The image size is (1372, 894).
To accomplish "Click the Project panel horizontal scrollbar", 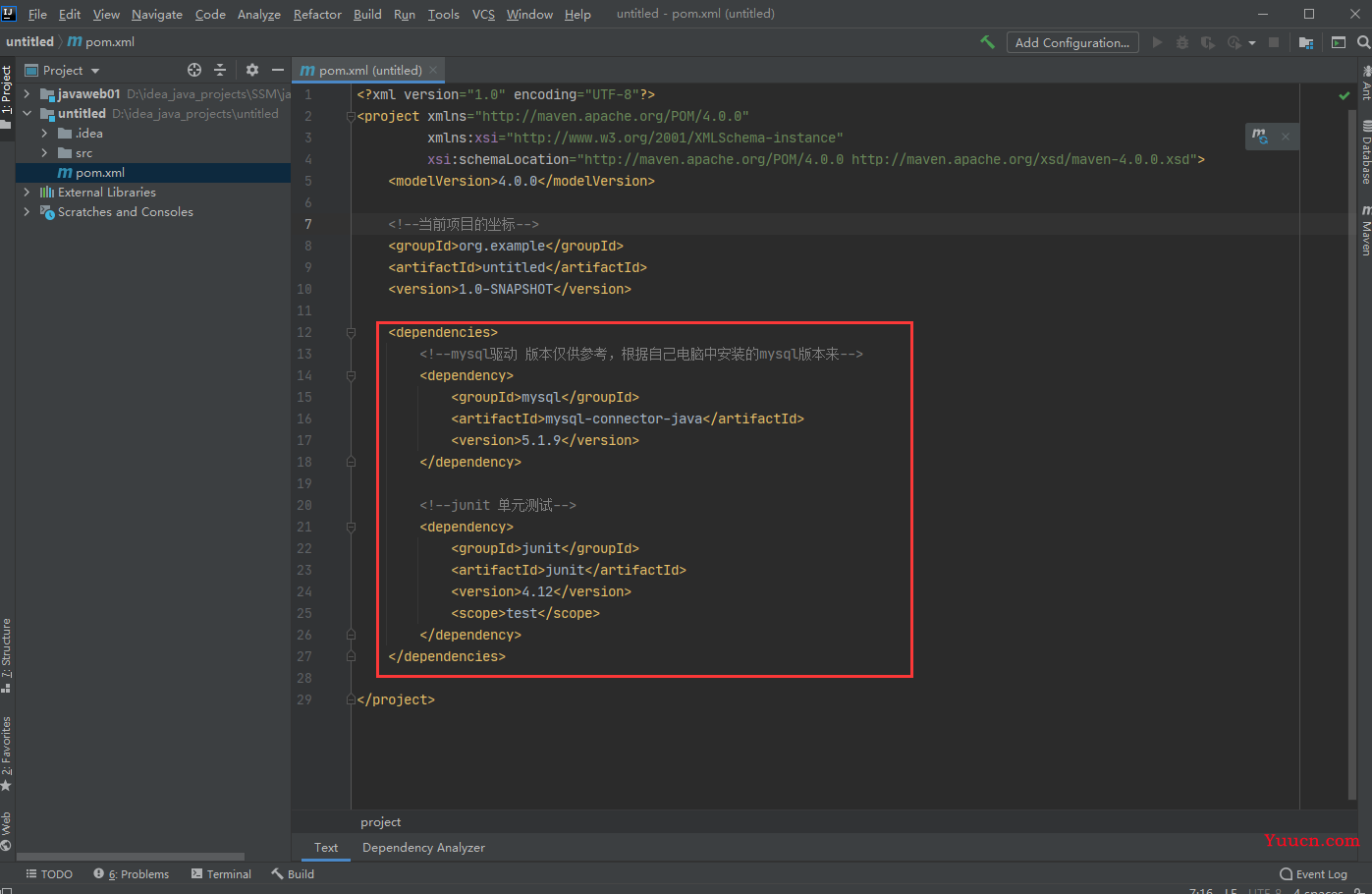I will click(131, 857).
